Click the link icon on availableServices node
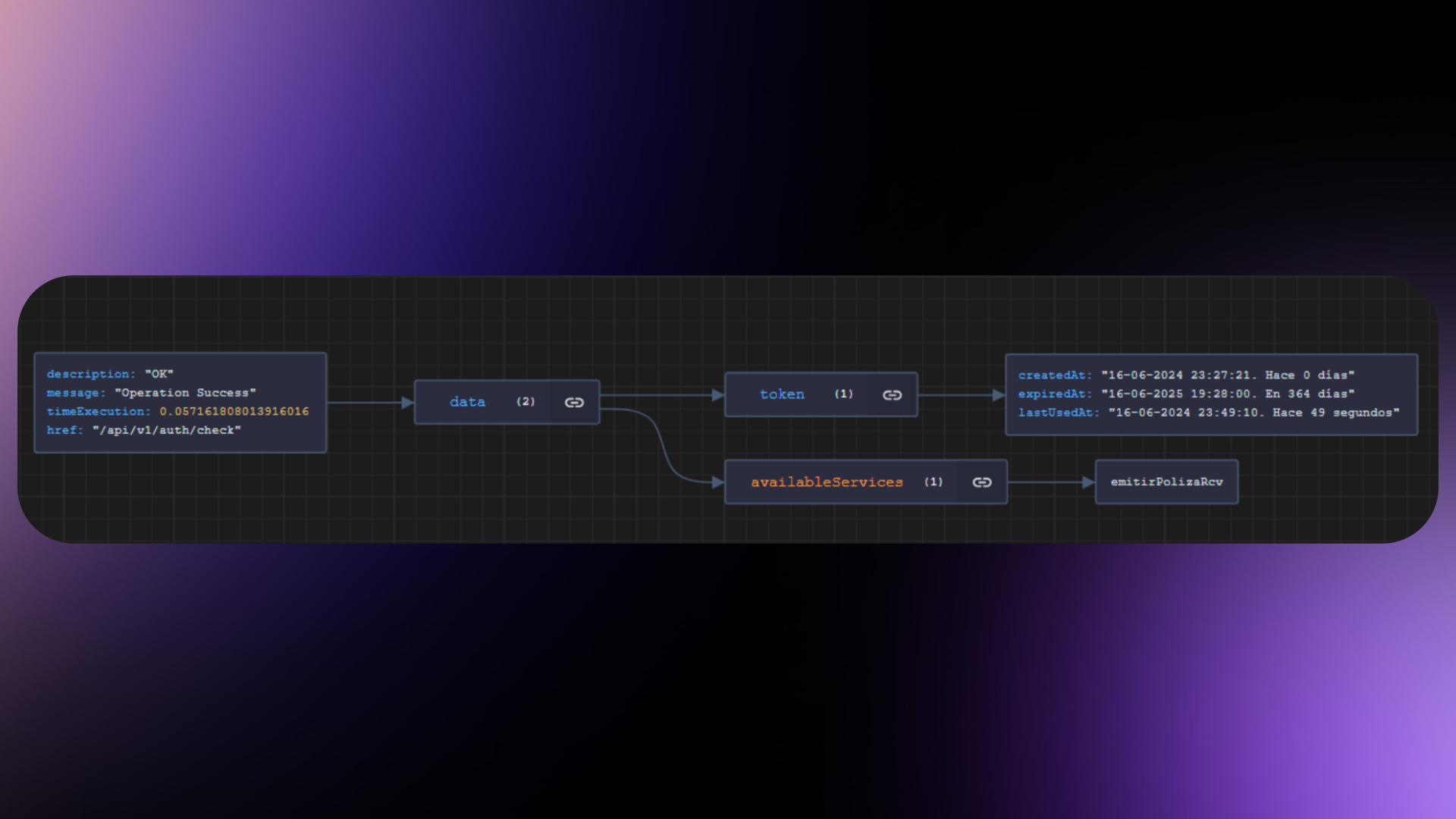 coord(982,482)
